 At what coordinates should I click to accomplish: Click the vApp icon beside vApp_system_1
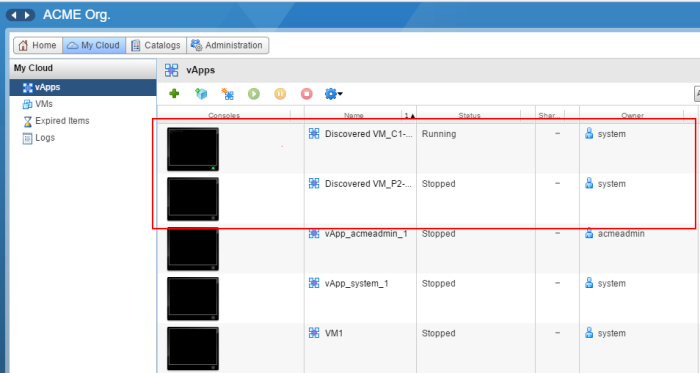click(x=314, y=283)
